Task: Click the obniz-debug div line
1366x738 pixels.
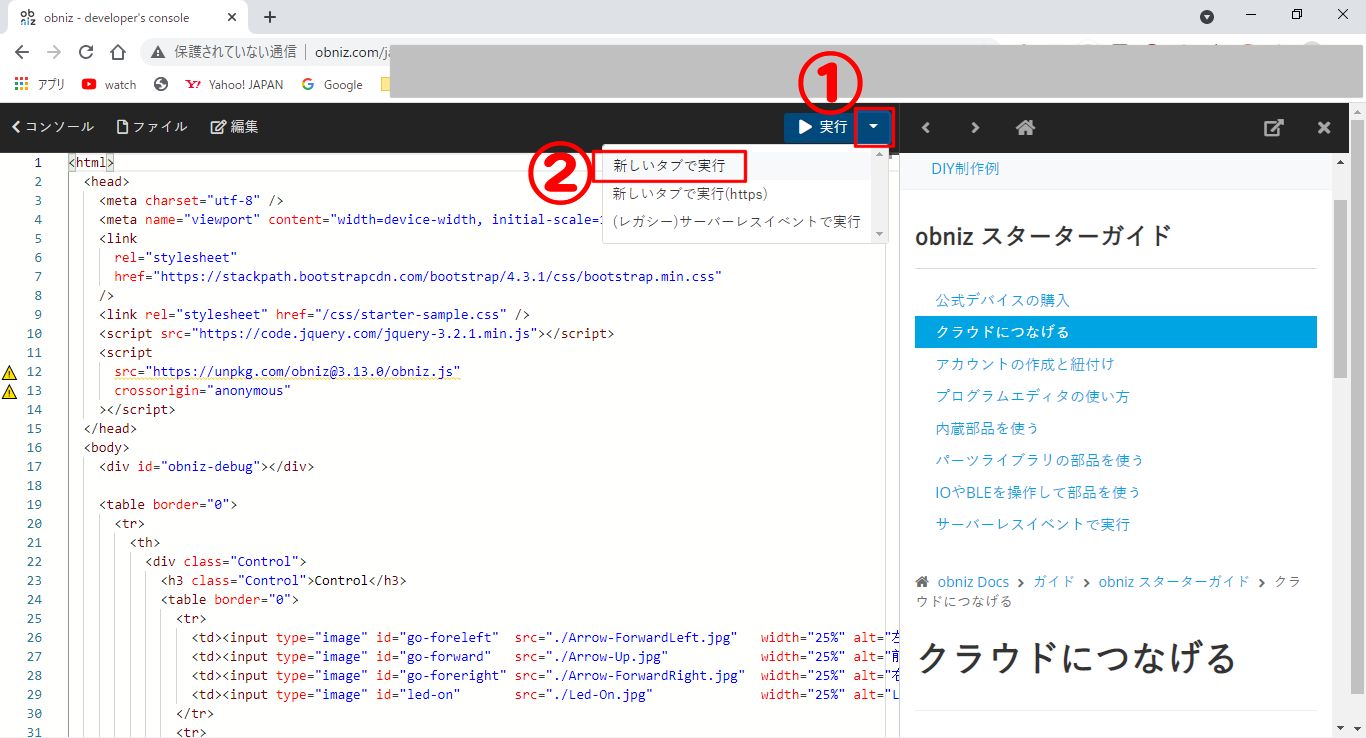Action: (x=207, y=467)
